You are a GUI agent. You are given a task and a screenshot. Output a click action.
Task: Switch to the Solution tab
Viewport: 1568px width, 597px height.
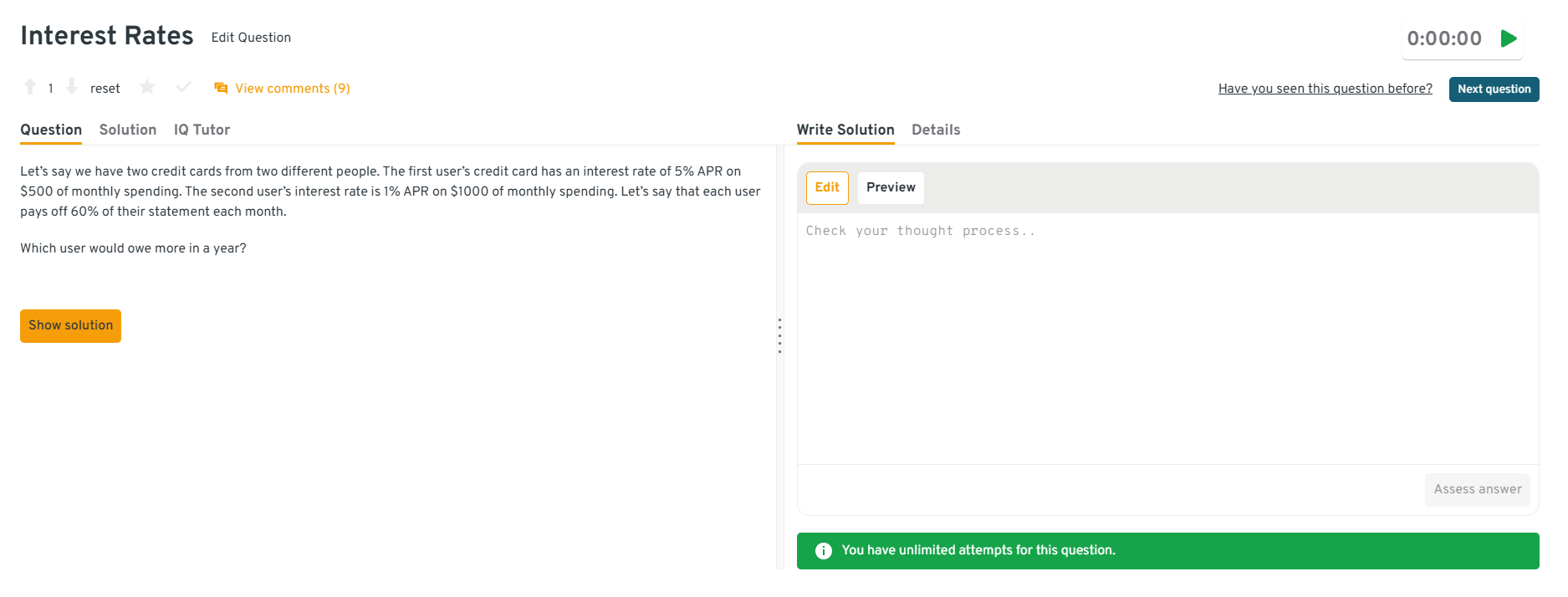point(128,130)
